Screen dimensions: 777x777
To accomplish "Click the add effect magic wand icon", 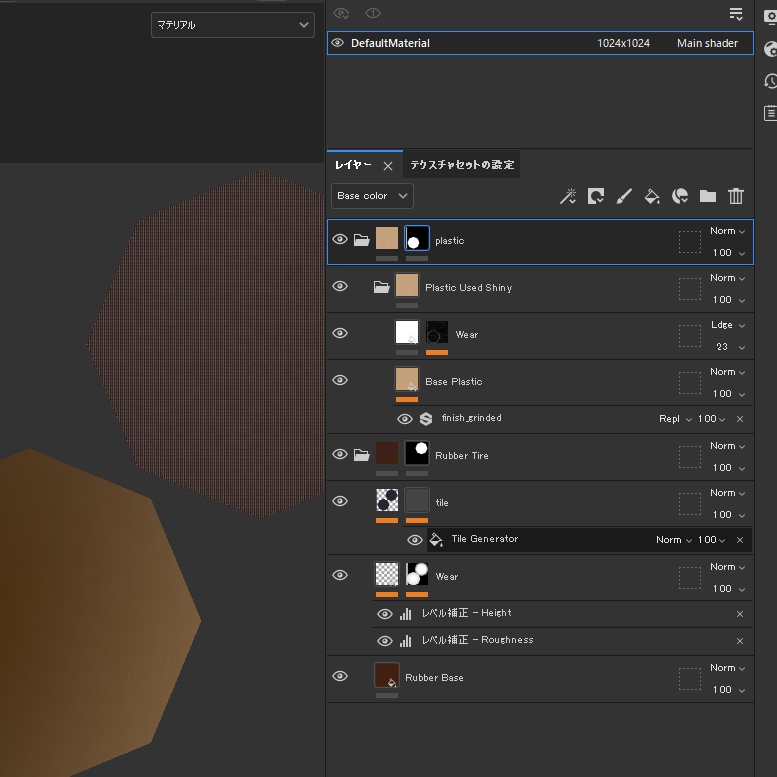I will click(x=567, y=196).
